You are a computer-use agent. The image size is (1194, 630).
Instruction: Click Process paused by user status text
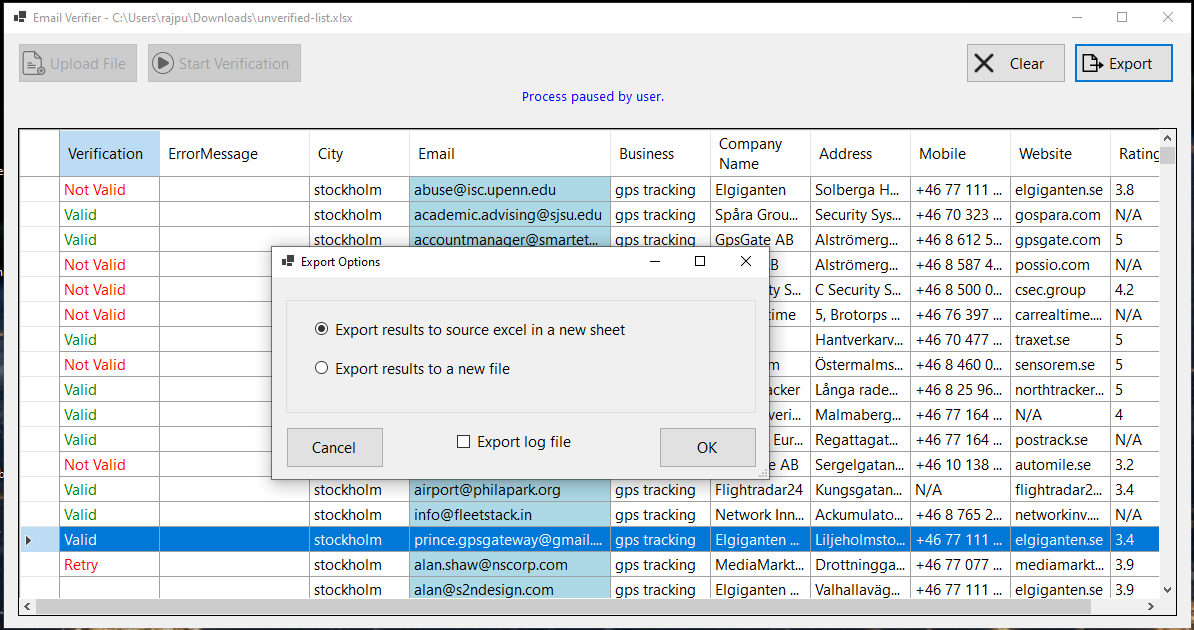(x=592, y=97)
